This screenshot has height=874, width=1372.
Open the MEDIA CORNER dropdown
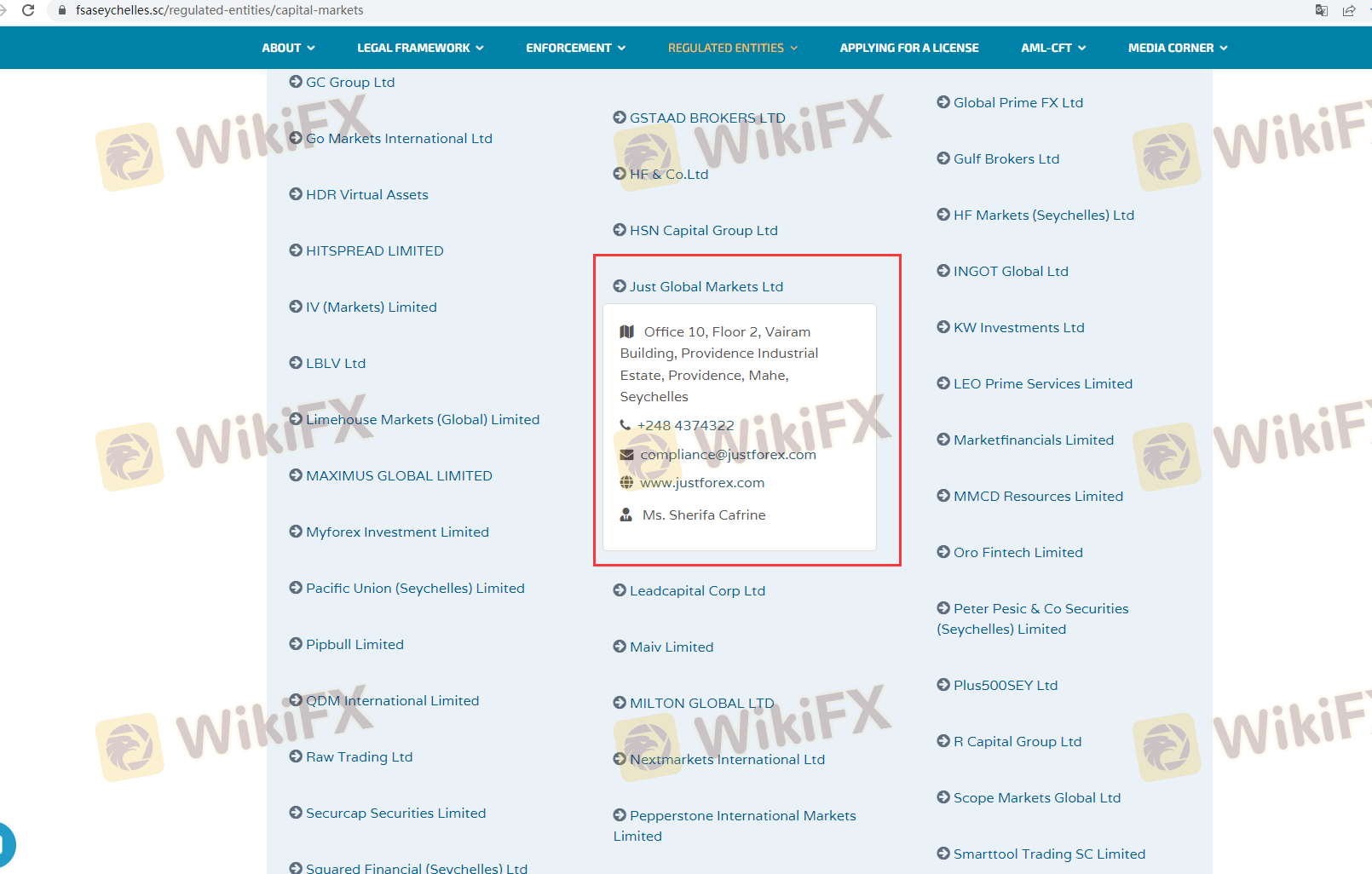click(x=1178, y=48)
